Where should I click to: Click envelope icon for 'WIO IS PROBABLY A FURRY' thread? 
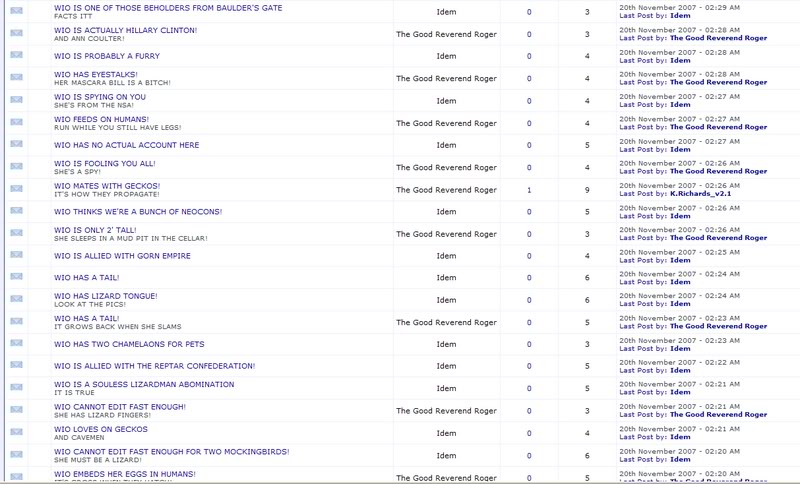[16, 55]
